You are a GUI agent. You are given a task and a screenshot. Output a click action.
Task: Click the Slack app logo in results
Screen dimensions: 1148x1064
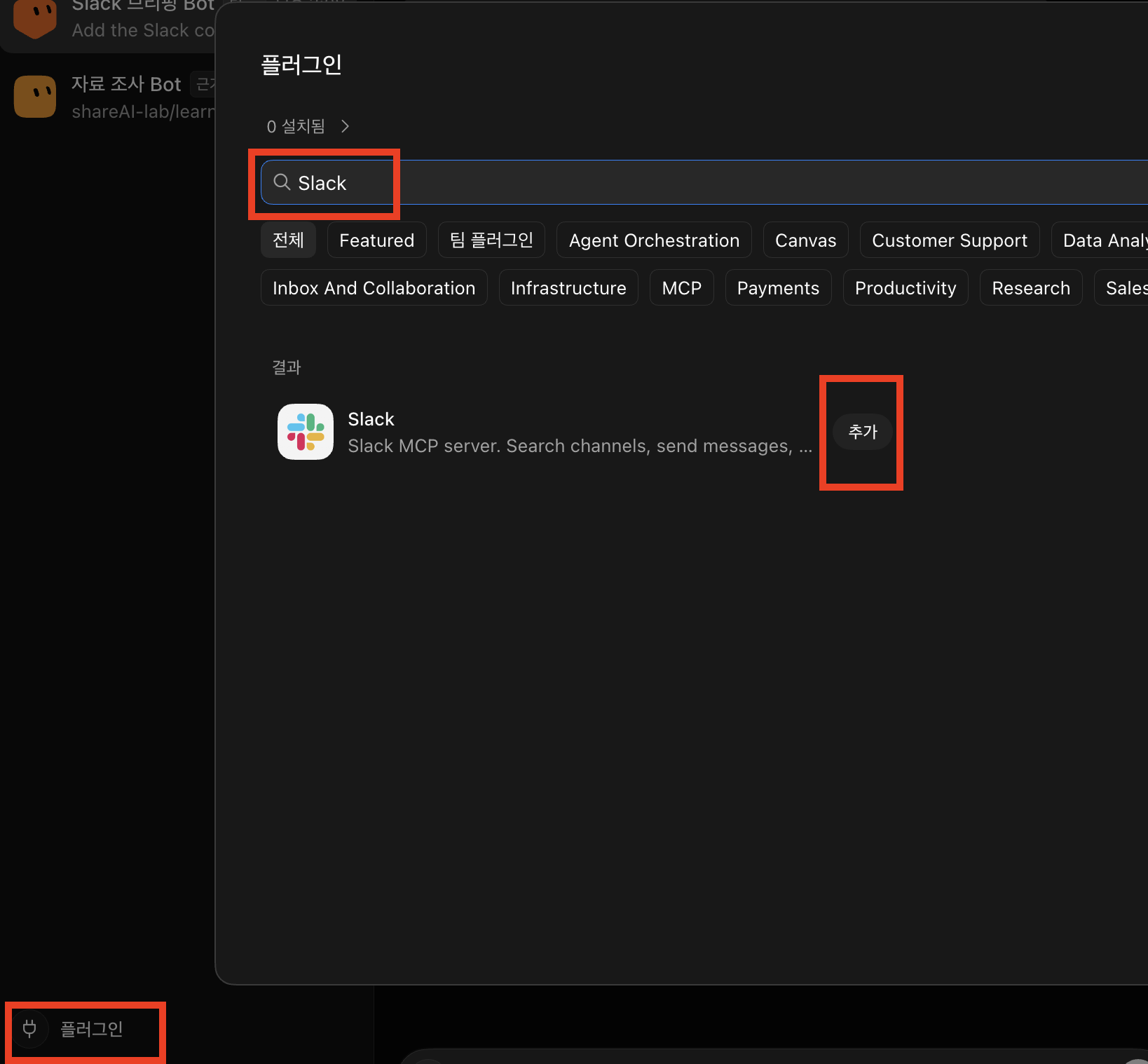pos(306,432)
